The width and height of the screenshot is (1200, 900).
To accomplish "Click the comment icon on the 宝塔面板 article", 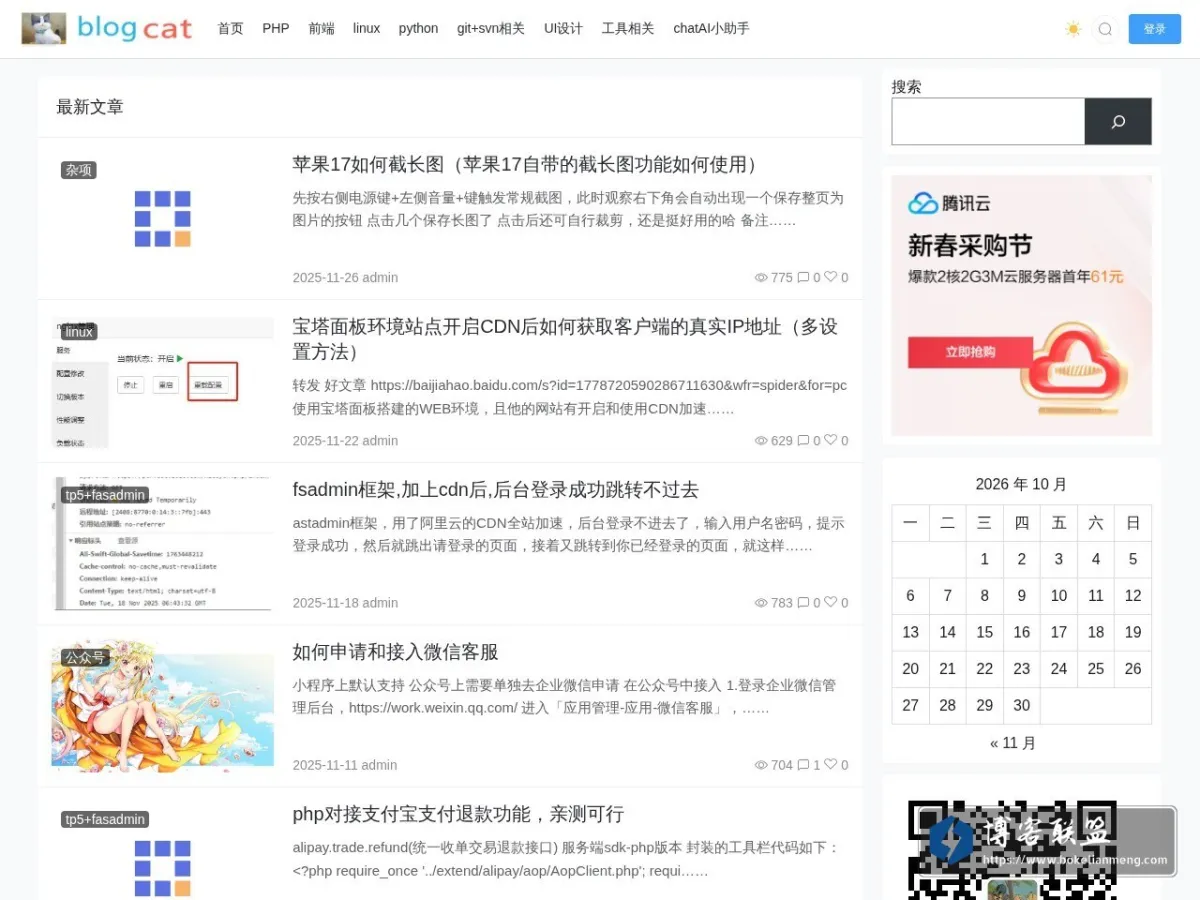I will pyautogui.click(x=803, y=441).
